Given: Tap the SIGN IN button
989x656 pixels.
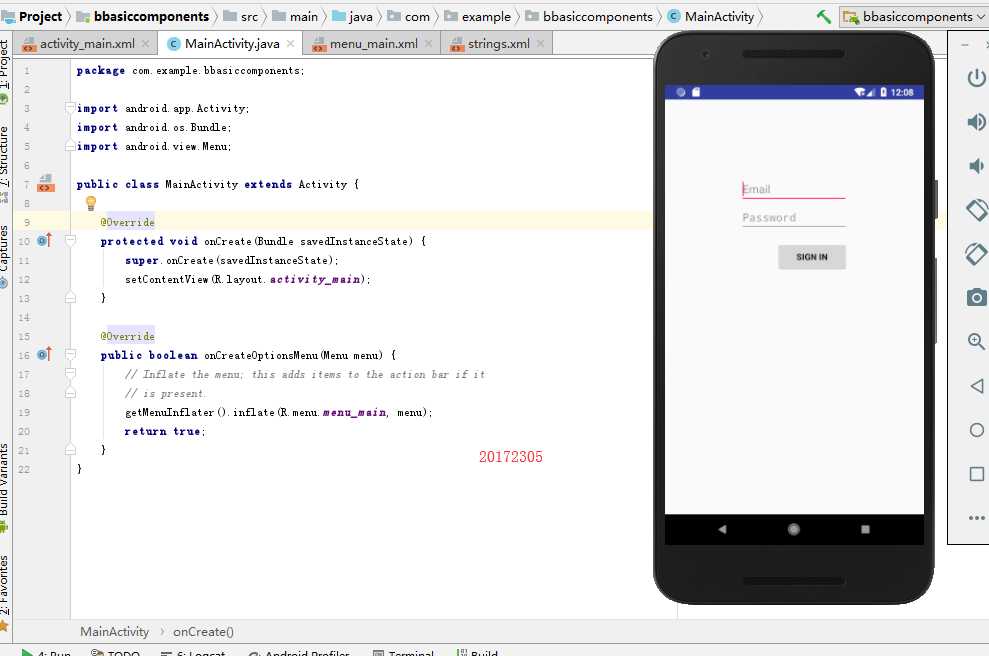Looking at the screenshot, I should (x=812, y=257).
